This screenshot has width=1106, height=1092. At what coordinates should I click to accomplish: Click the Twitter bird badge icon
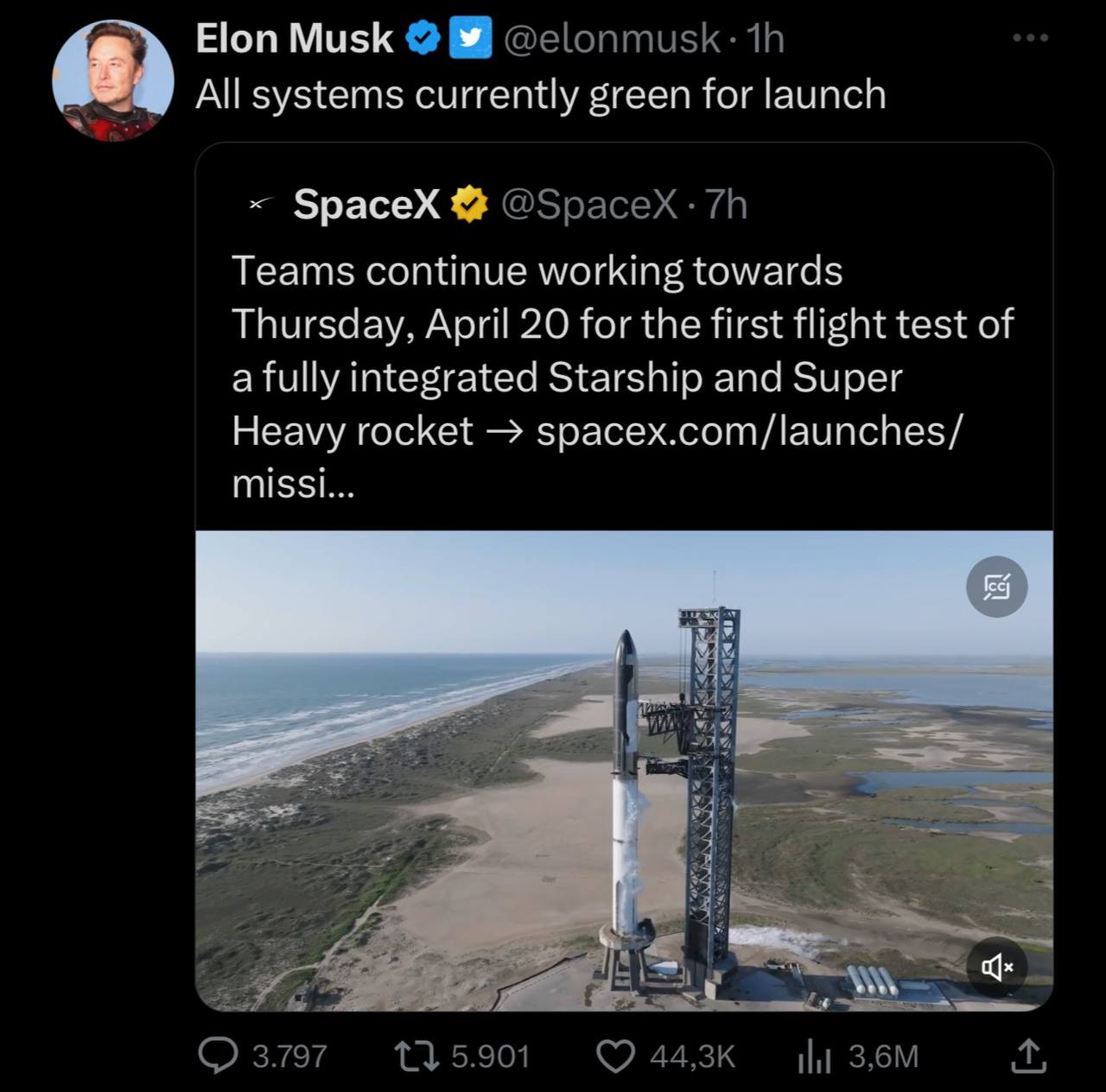tap(467, 39)
